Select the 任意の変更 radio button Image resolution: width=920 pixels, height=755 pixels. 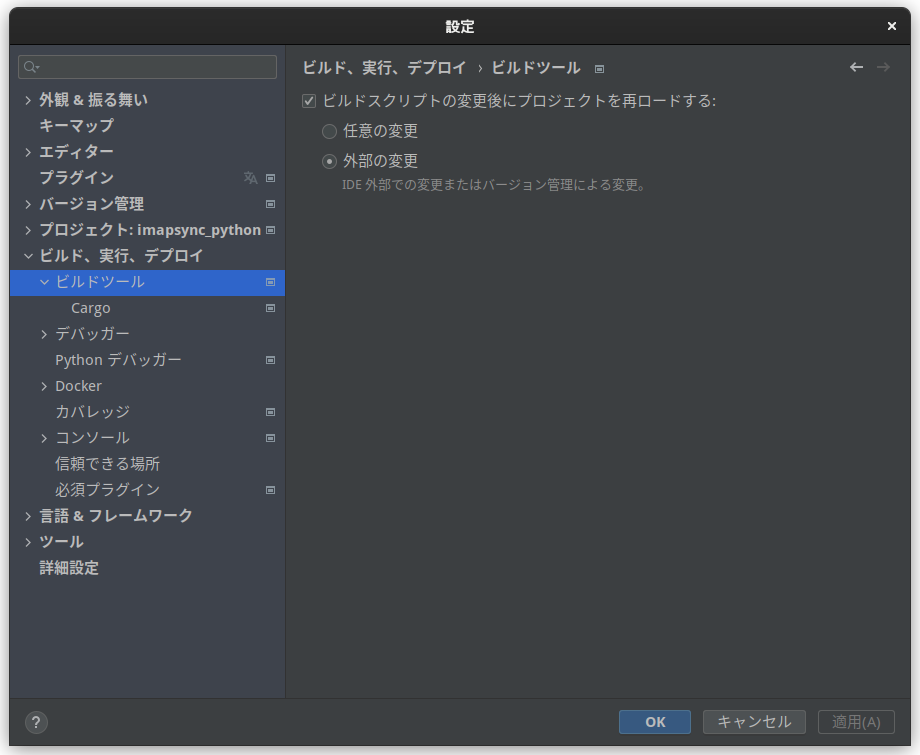tap(330, 131)
